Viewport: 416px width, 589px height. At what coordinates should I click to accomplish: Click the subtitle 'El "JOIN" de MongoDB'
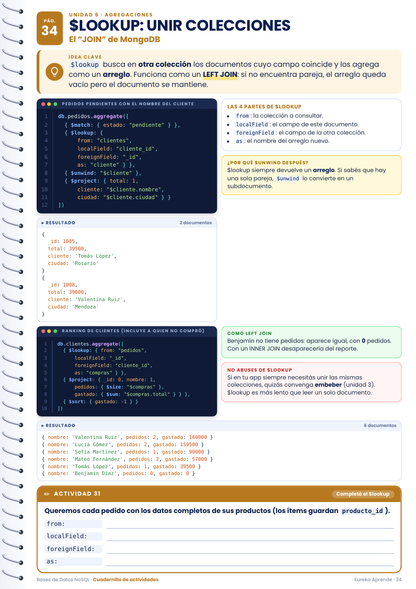[x=114, y=39]
